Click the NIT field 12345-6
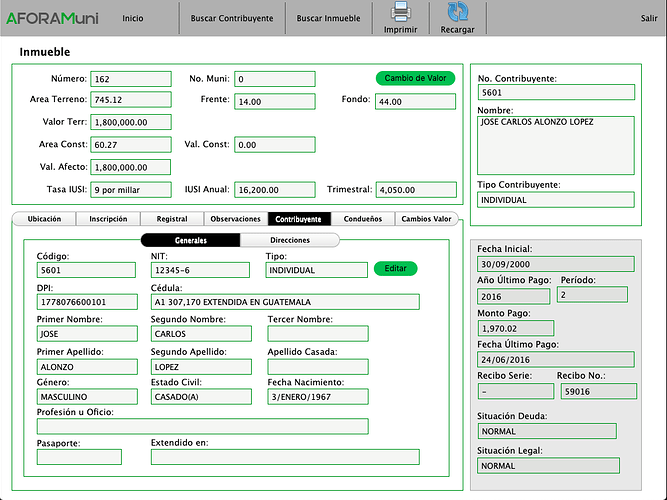Image resolution: width=667 pixels, height=500 pixels. tap(200, 270)
